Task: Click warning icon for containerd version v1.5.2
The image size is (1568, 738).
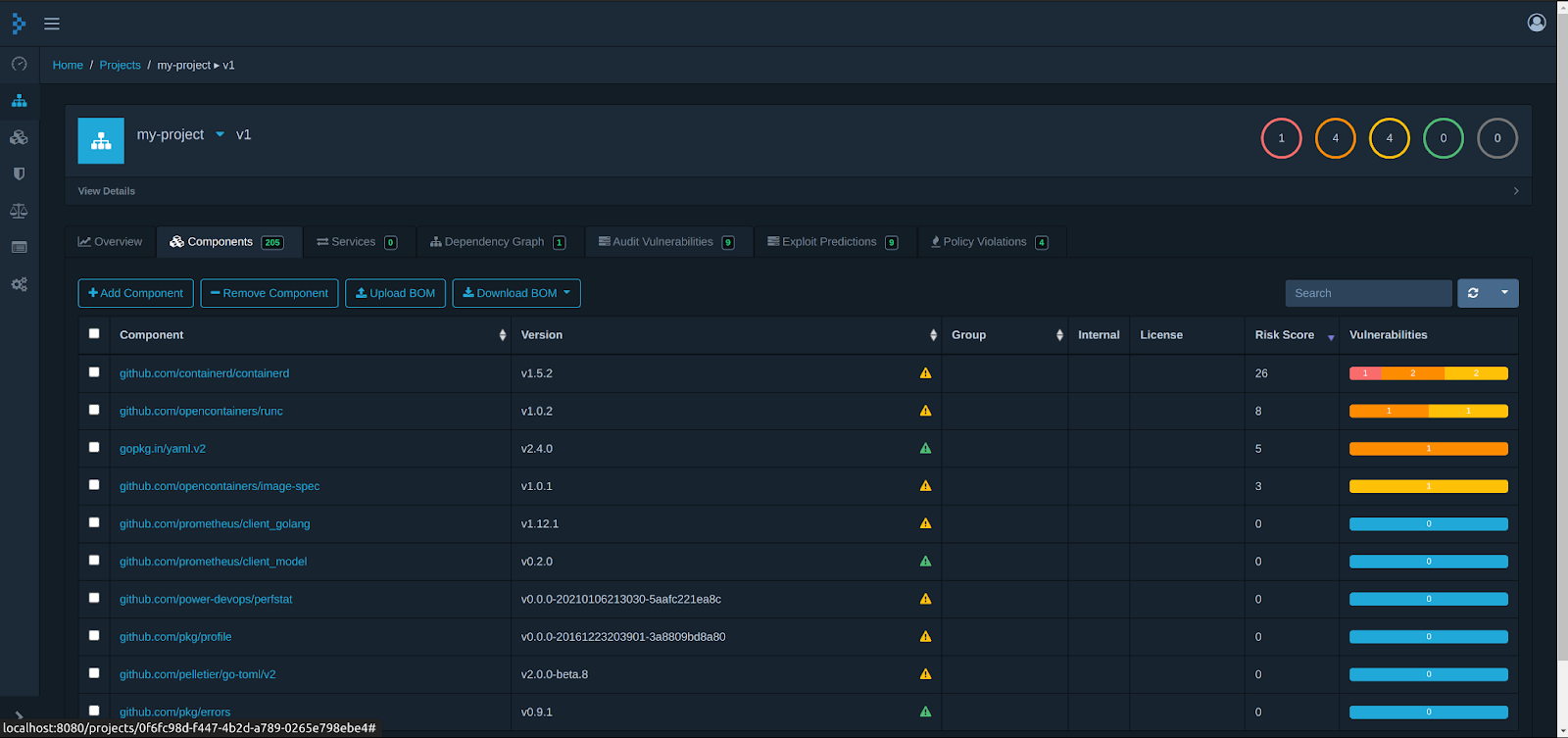Action: click(925, 373)
